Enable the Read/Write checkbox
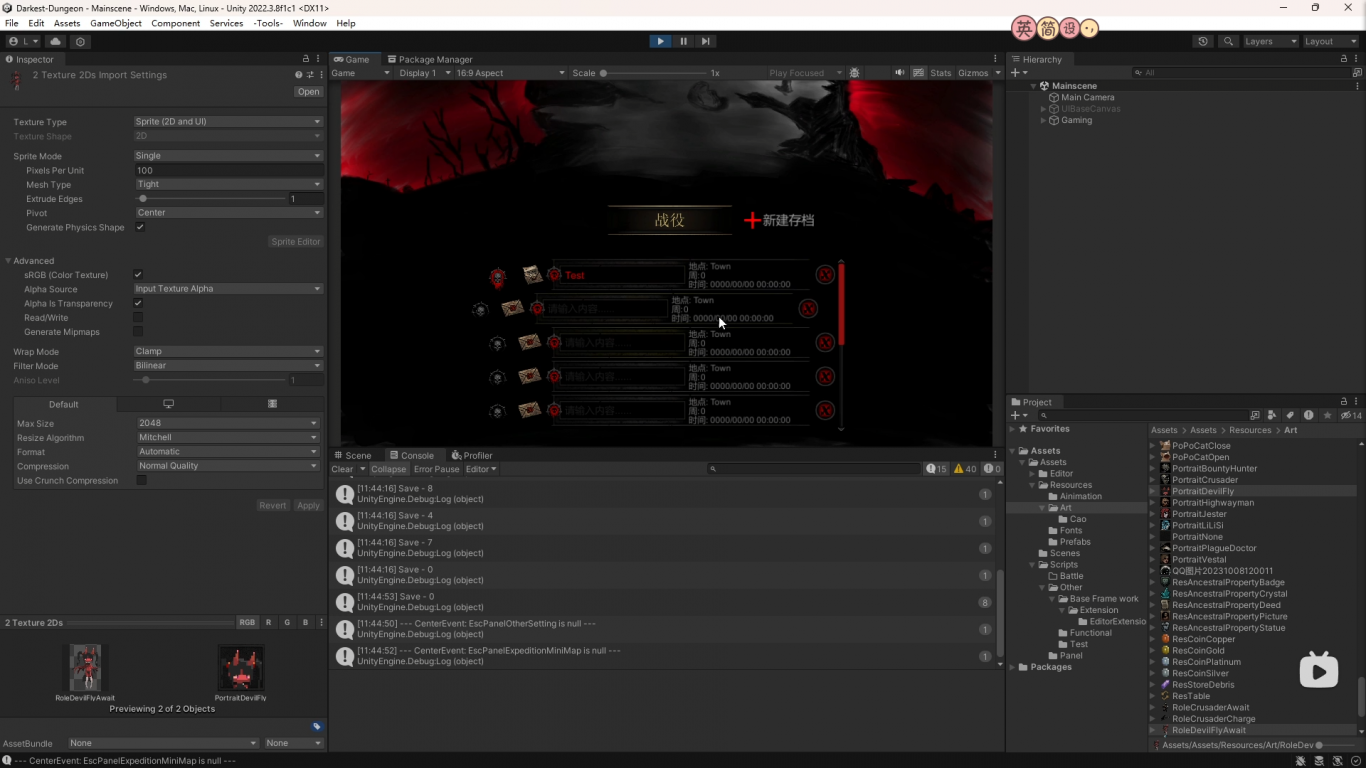1366x768 pixels. [x=138, y=318]
